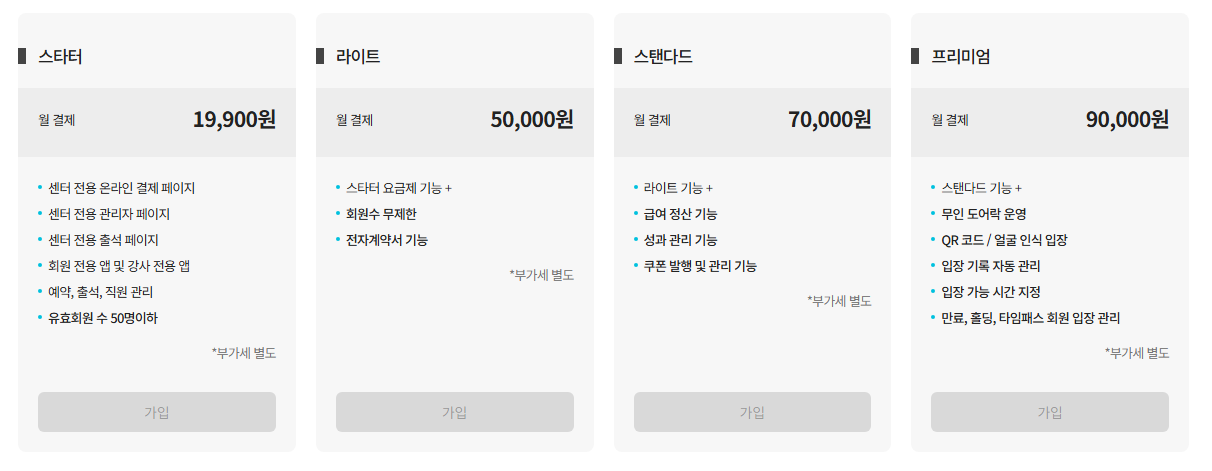Select the 라이트 plan title
Image resolution: width=1212 pixels, height=471 pixels.
tap(358, 56)
